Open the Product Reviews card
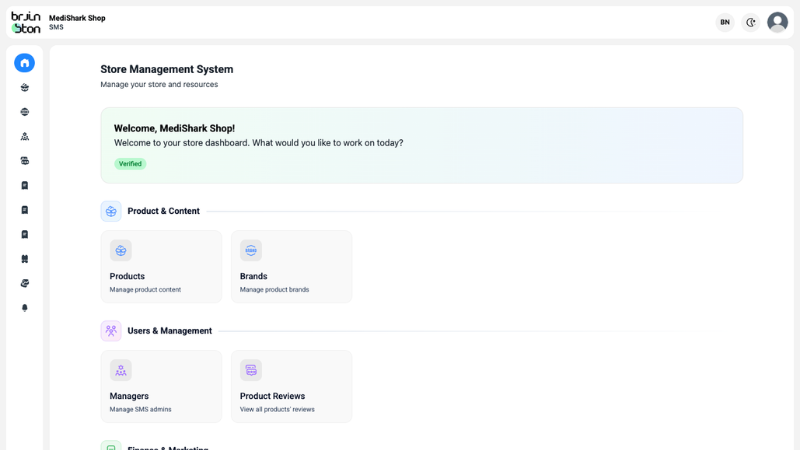The height and width of the screenshot is (450, 800). point(291,386)
